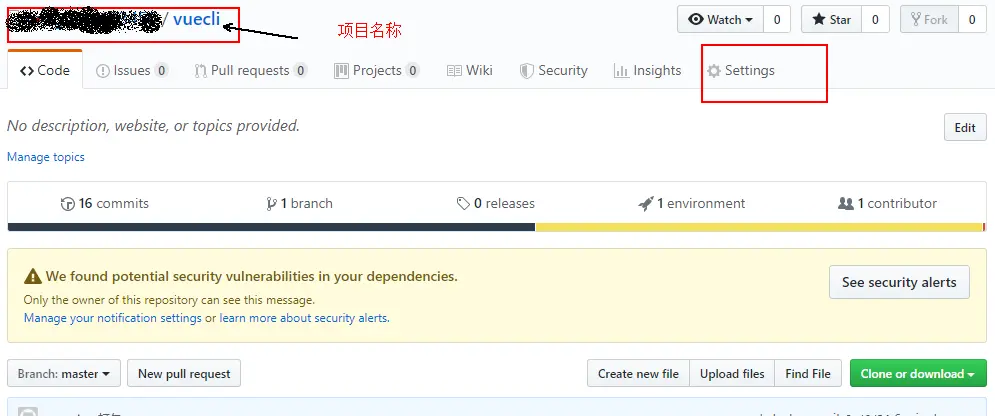Expand the Branch: master dropdown

[x=64, y=374]
